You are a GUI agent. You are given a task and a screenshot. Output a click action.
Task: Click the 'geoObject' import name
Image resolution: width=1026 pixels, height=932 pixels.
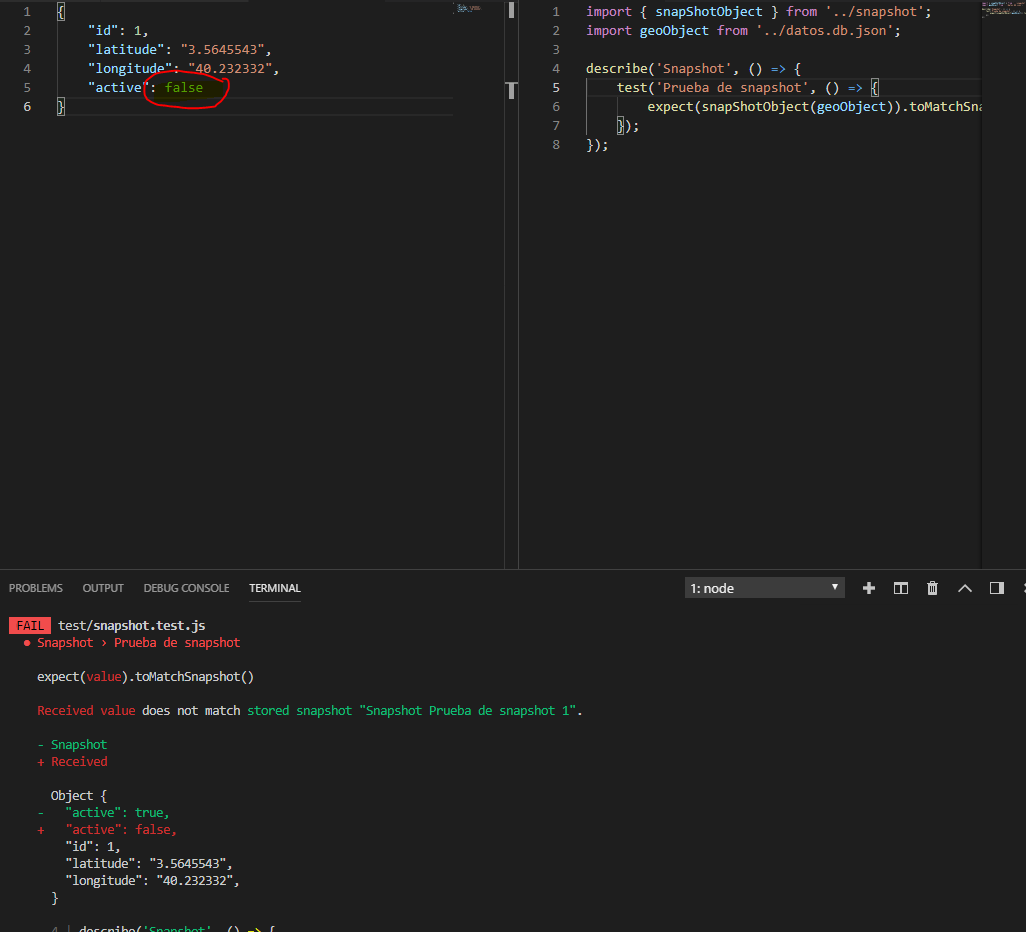674,30
